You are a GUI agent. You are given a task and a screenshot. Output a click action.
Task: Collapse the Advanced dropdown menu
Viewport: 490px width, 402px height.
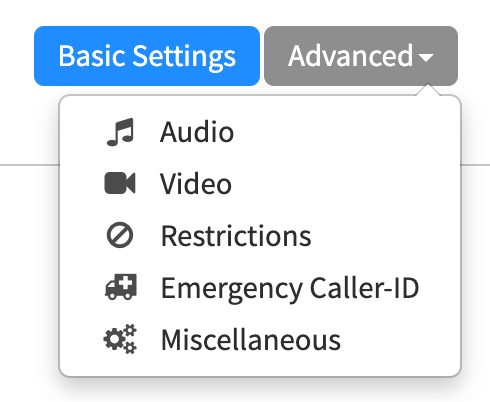click(361, 56)
